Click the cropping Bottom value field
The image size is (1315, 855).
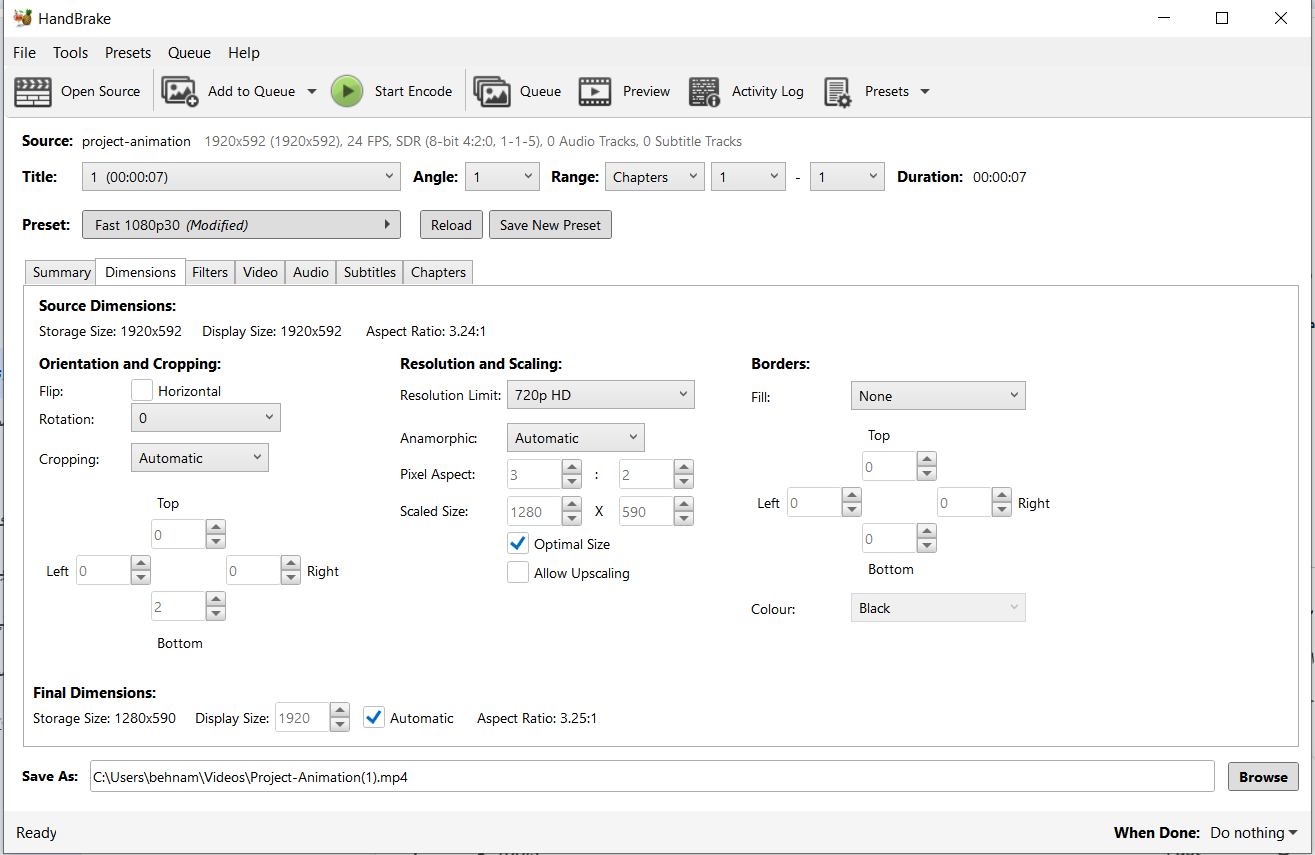tap(179, 606)
